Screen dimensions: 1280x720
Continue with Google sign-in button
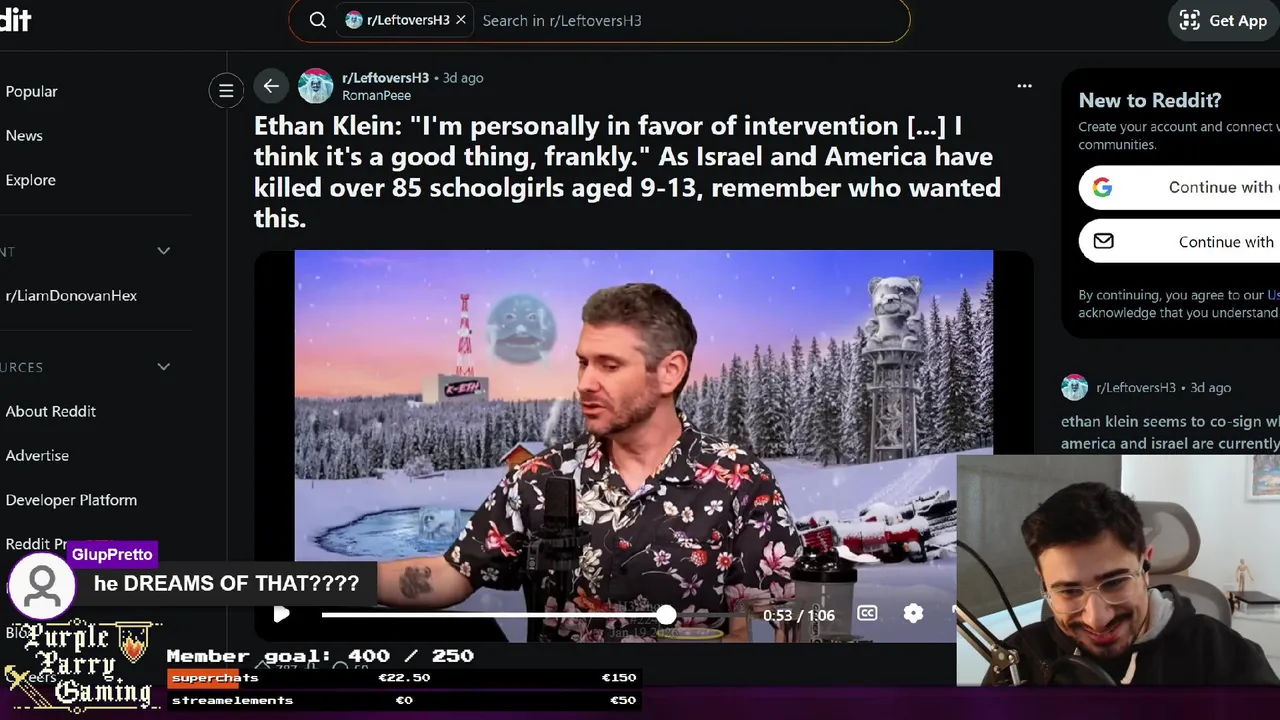[1180, 187]
